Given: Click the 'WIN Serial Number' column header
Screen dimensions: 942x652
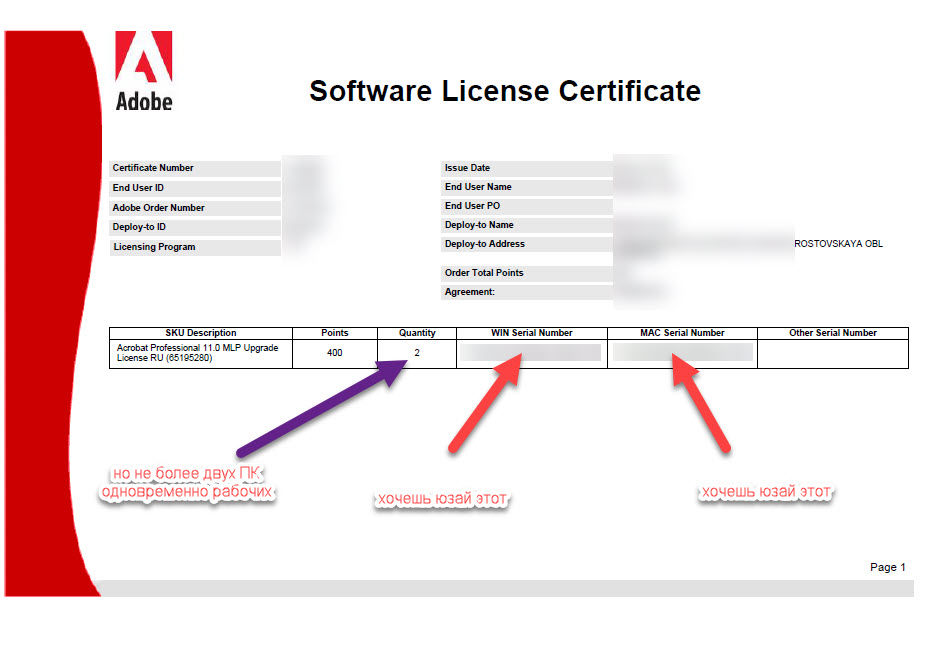Looking at the screenshot, I should [532, 333].
